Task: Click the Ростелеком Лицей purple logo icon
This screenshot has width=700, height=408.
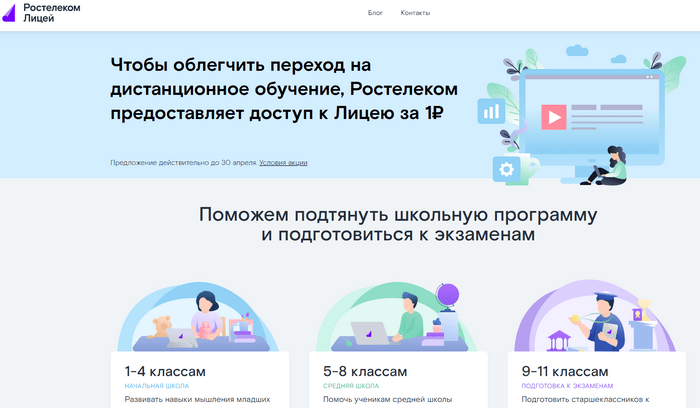Action: [9, 13]
